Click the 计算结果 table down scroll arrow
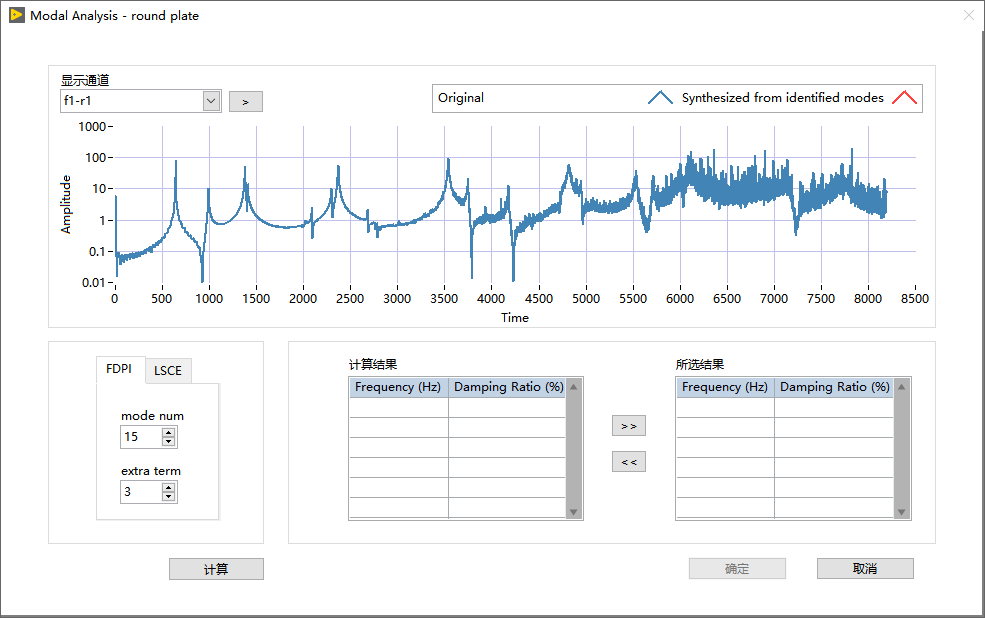Image resolution: width=985 pixels, height=618 pixels. (x=574, y=512)
